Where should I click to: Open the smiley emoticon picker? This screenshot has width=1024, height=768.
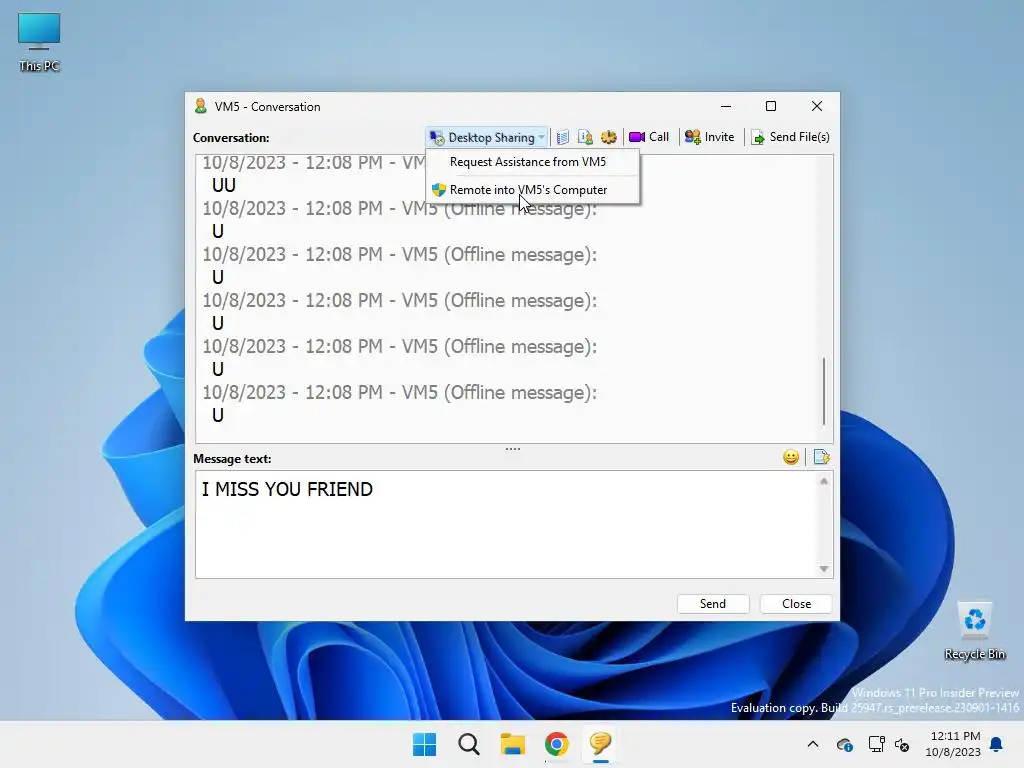coord(791,457)
